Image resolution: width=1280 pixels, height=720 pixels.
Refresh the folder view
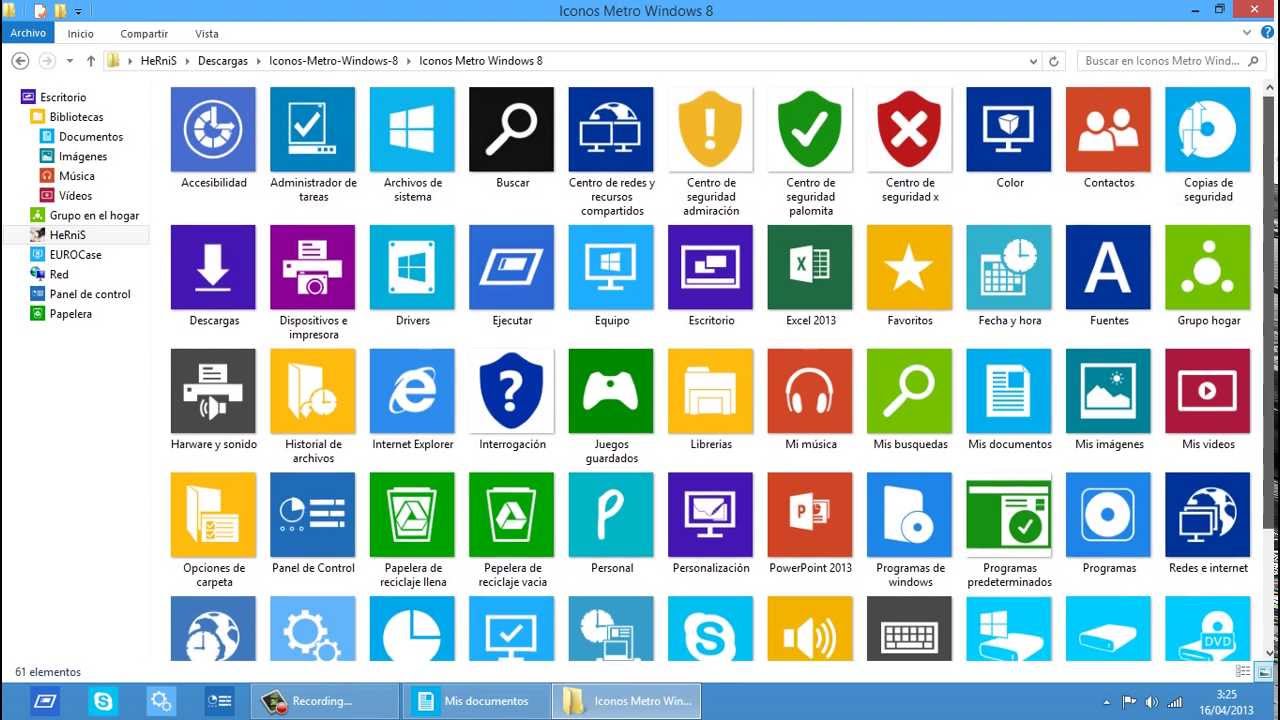point(1053,61)
